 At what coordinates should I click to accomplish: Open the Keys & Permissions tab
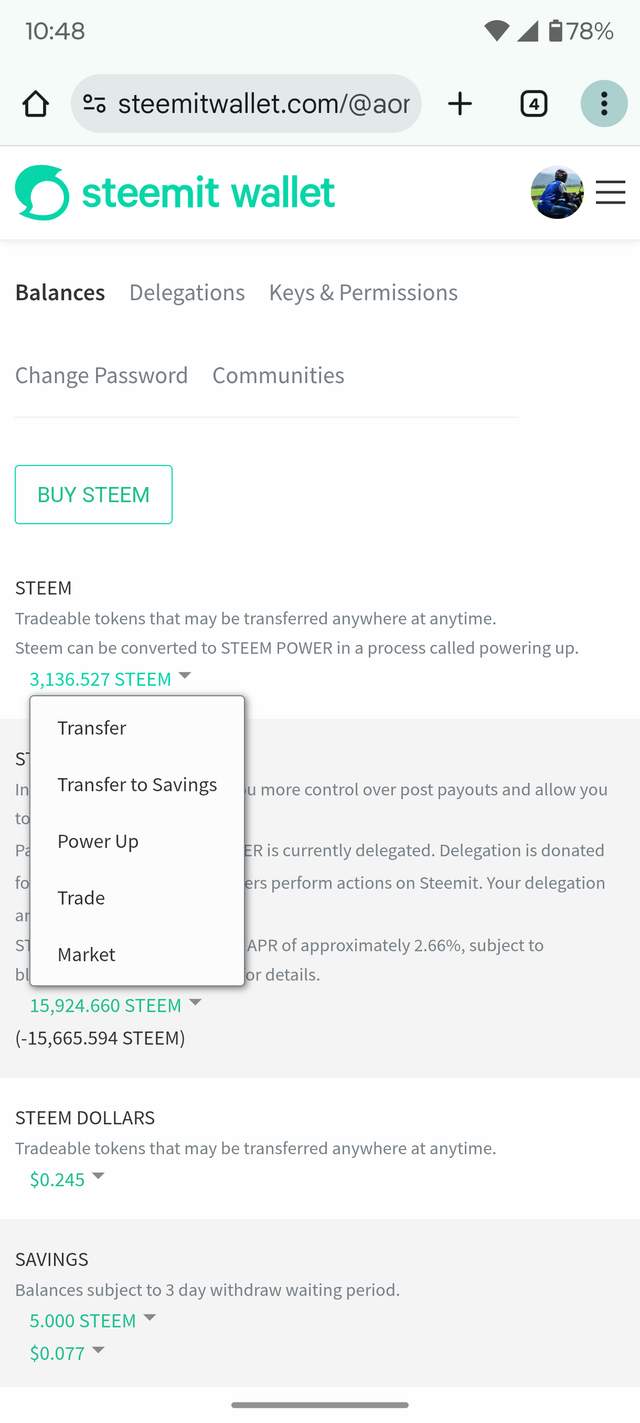(x=363, y=293)
